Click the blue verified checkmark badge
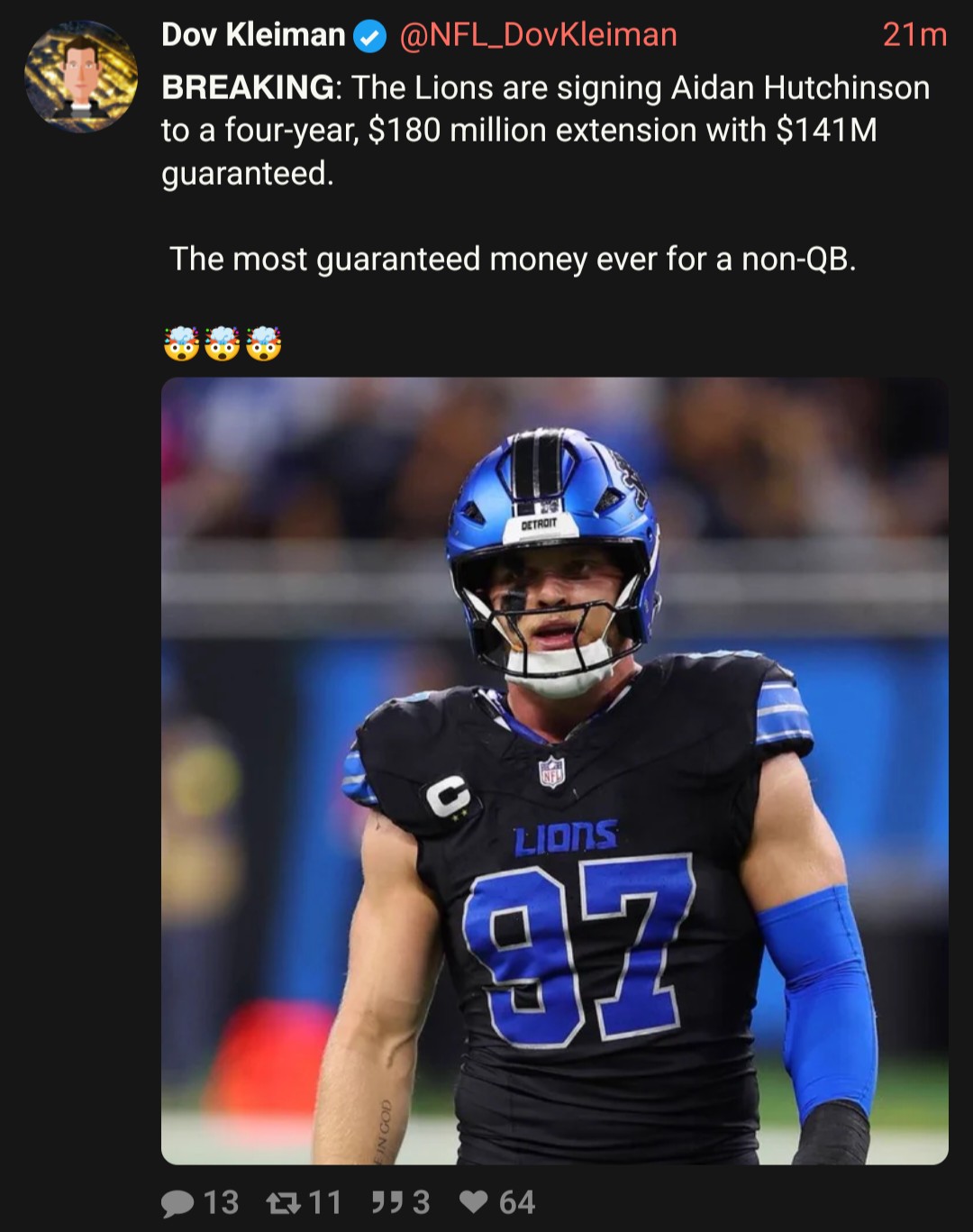This screenshot has height=1232, width=973. 369,36
